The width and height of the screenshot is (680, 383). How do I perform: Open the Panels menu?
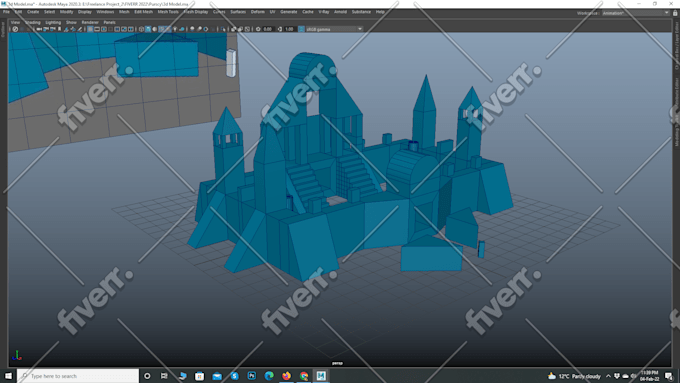coord(109,22)
